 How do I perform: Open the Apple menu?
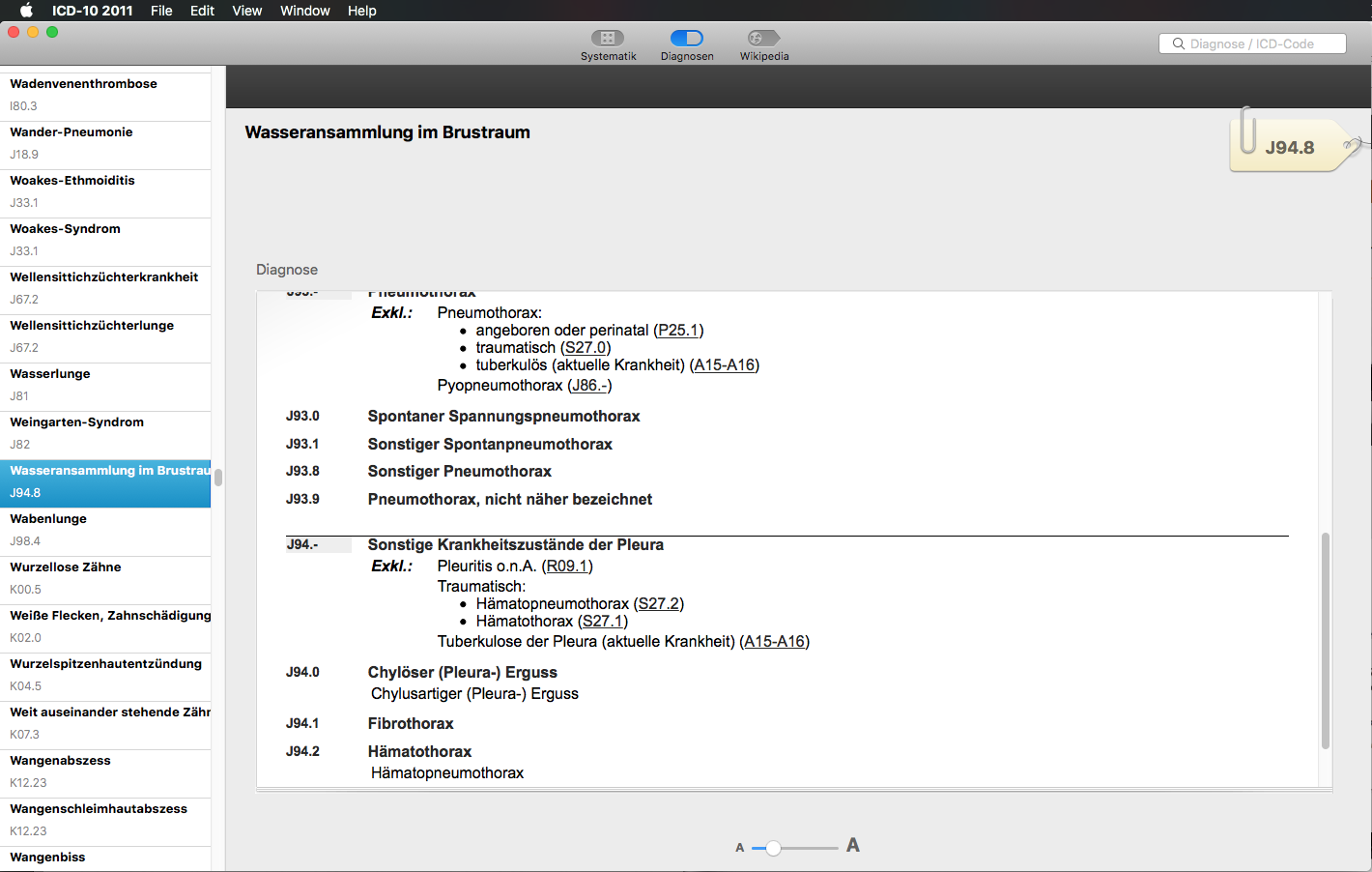click(25, 11)
